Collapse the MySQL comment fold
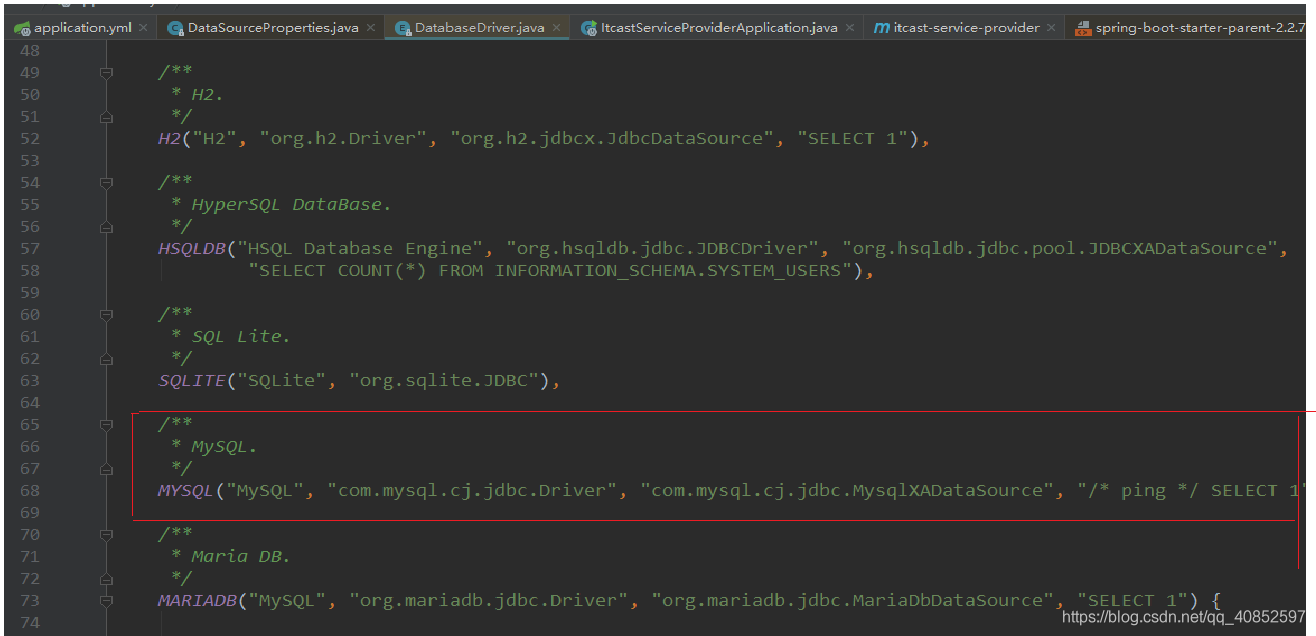 tap(105, 423)
